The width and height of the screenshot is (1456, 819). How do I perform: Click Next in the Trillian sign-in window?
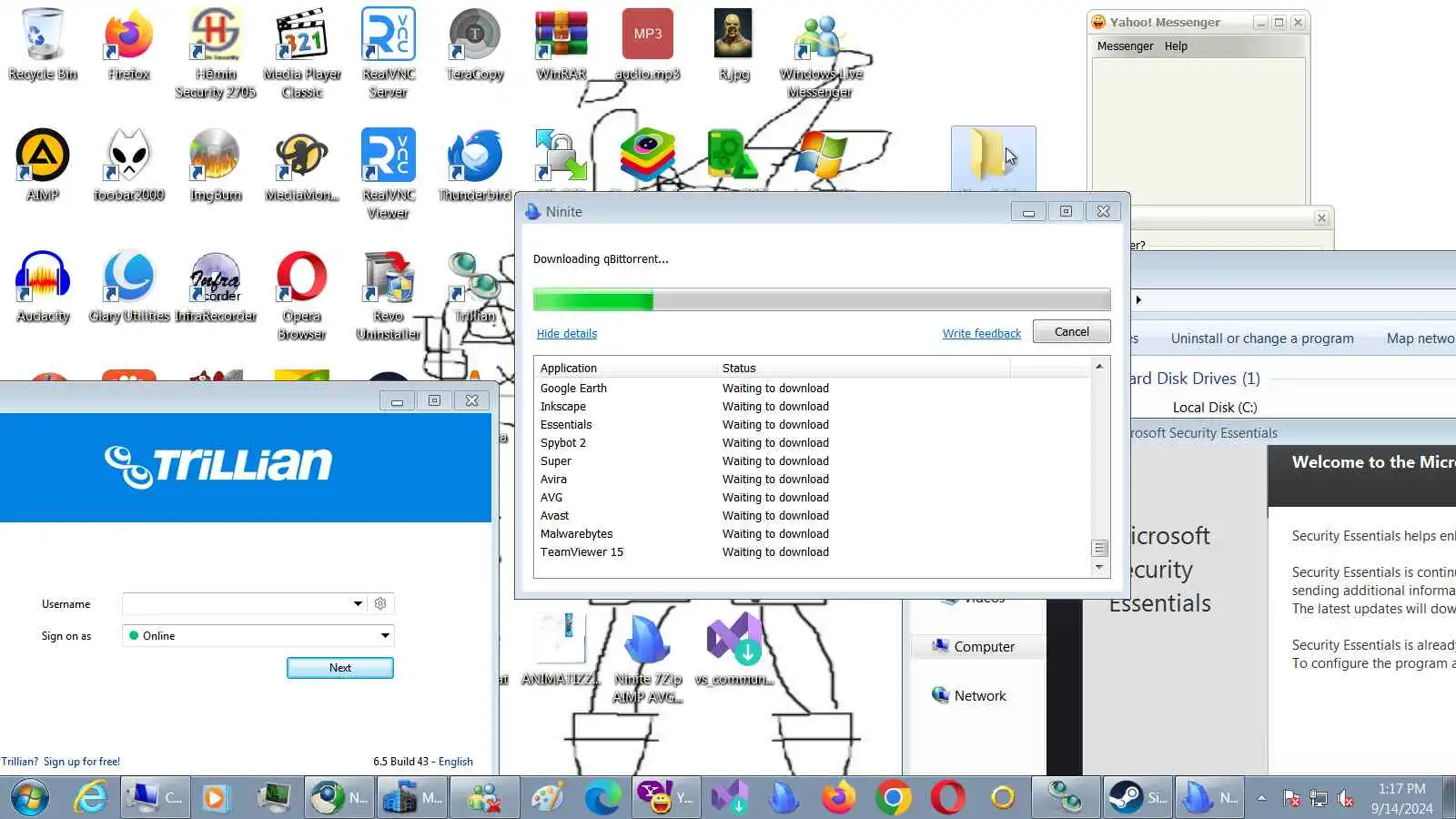pyautogui.click(x=340, y=668)
